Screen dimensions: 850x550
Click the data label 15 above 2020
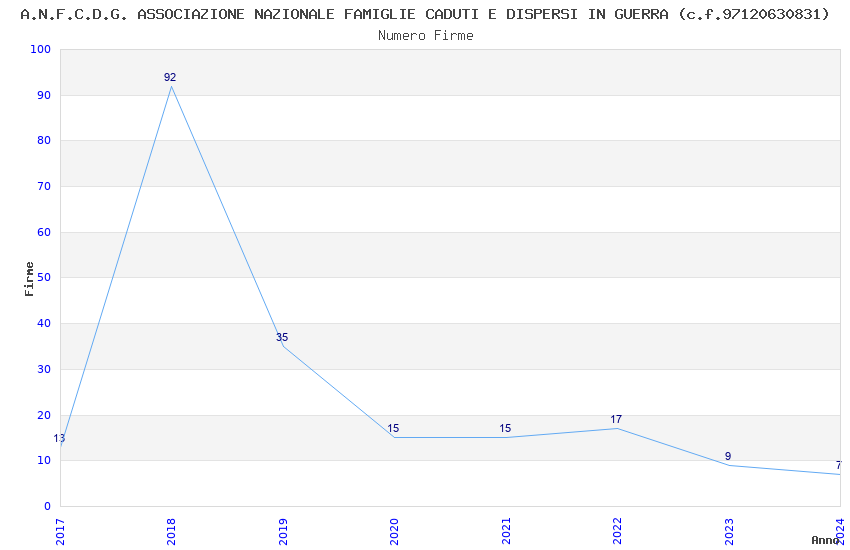point(393,429)
